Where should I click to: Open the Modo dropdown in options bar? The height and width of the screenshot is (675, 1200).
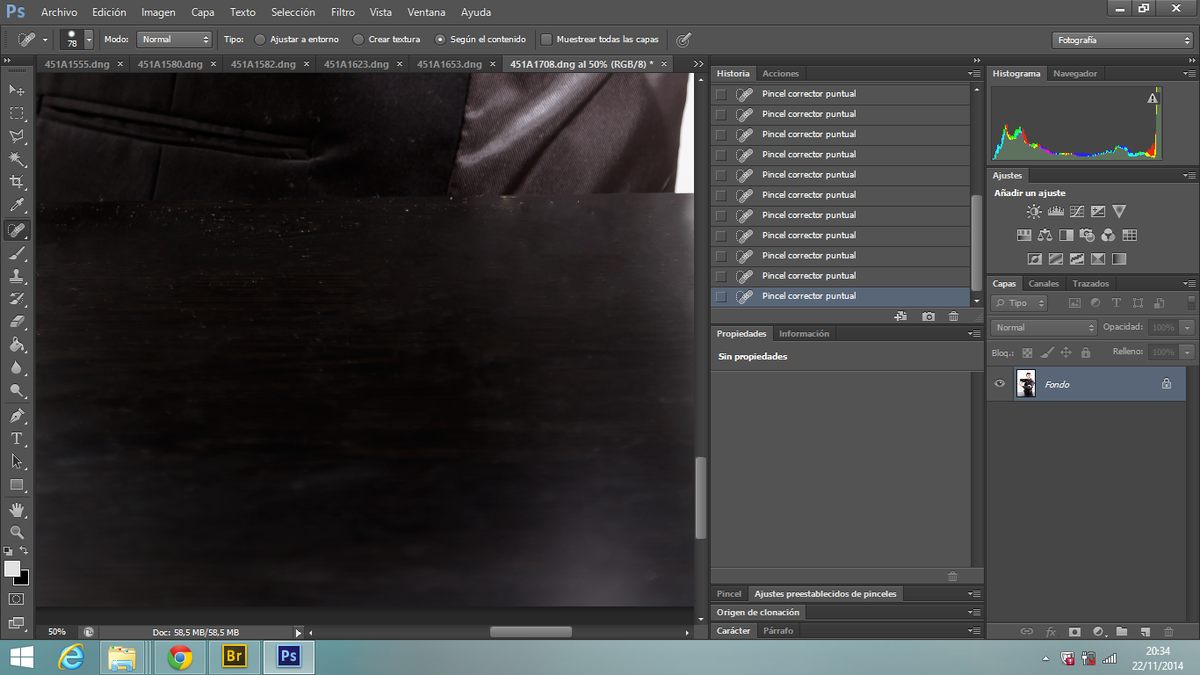click(174, 40)
